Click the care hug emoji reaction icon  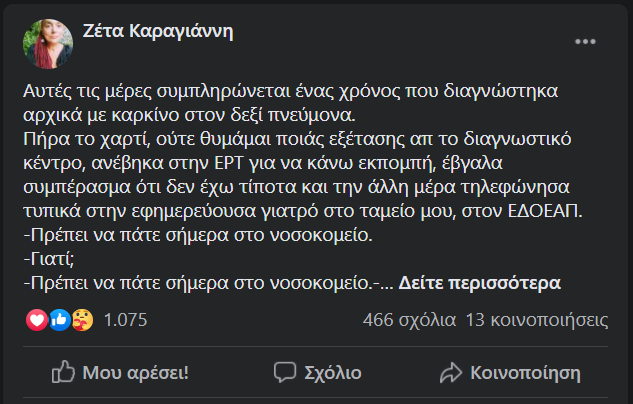pyautogui.click(x=83, y=320)
